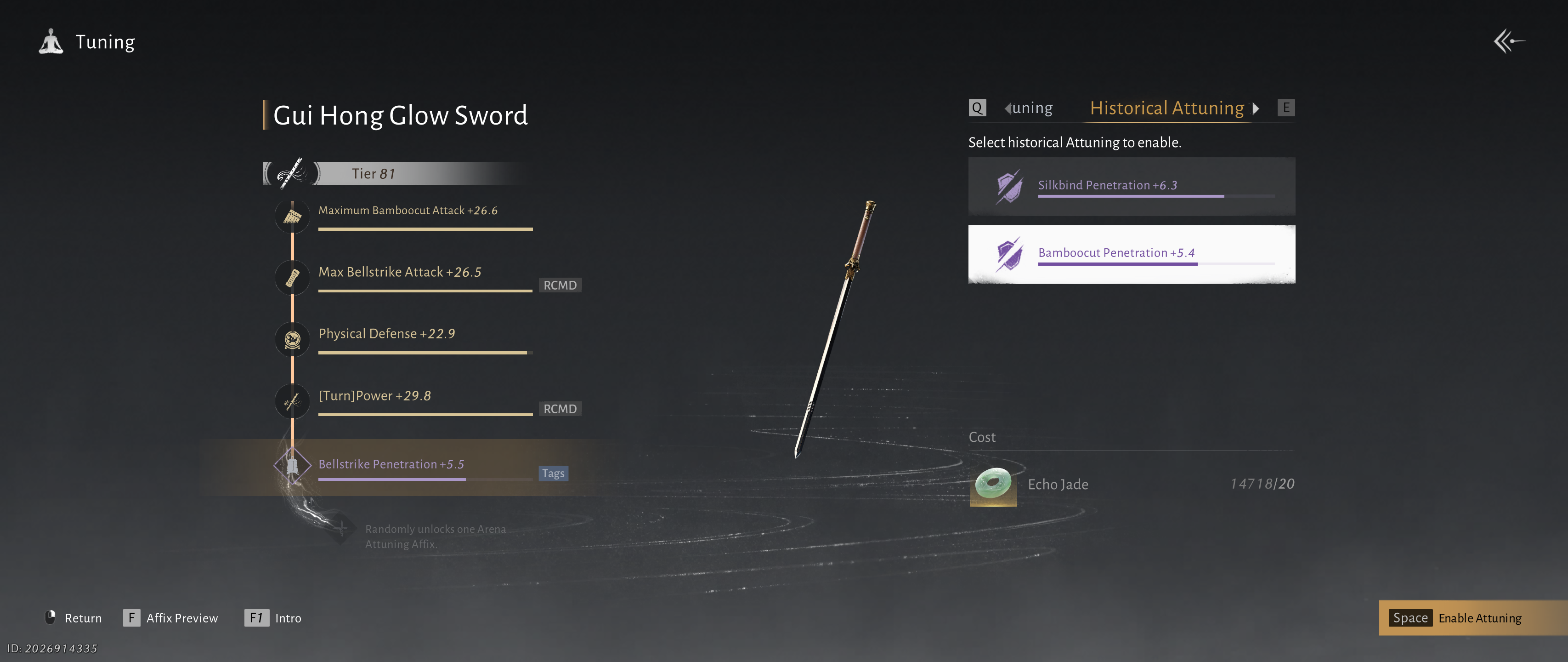This screenshot has width=1568, height=662.
Task: Select the Max Bellstrike Attack affix icon
Action: click(x=292, y=278)
